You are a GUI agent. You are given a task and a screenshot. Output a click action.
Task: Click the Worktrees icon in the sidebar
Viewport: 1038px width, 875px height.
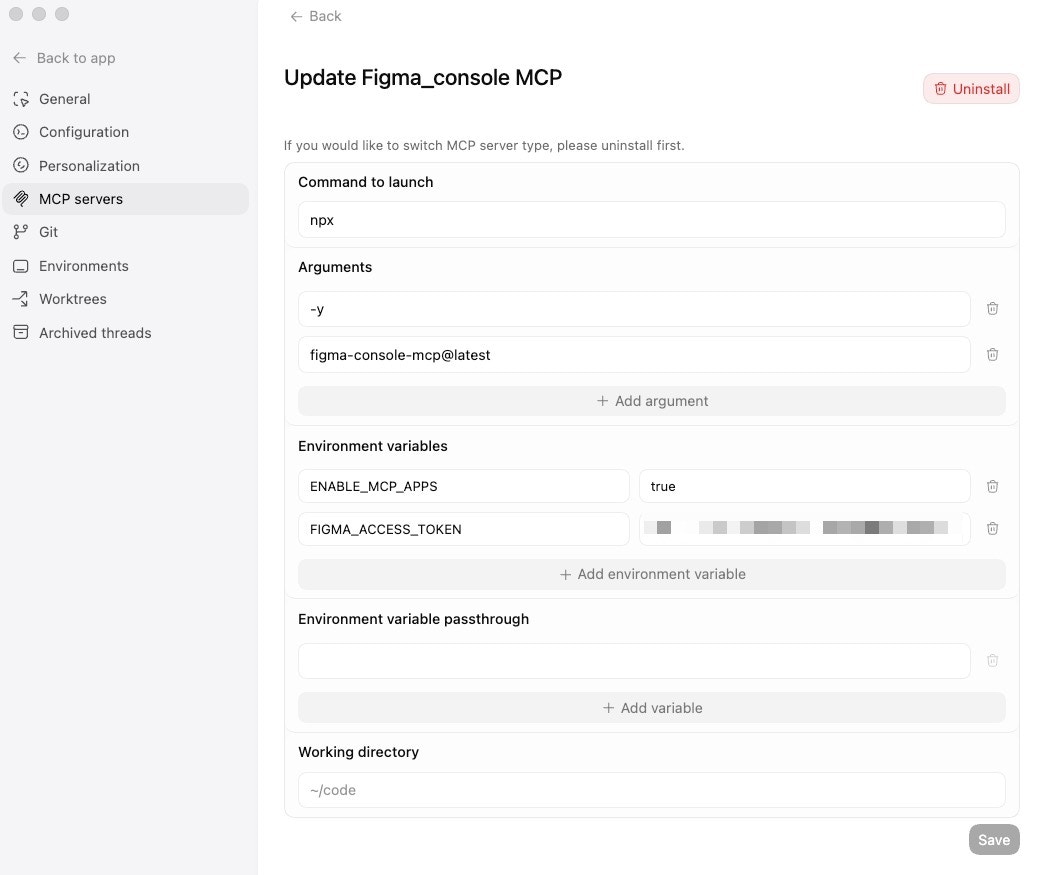[x=20, y=298]
